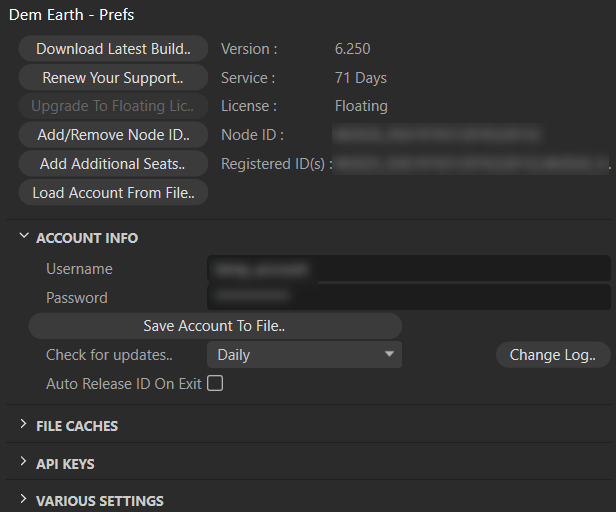
Task: Open Add/Remove Node ID dialog
Action: [113, 135]
